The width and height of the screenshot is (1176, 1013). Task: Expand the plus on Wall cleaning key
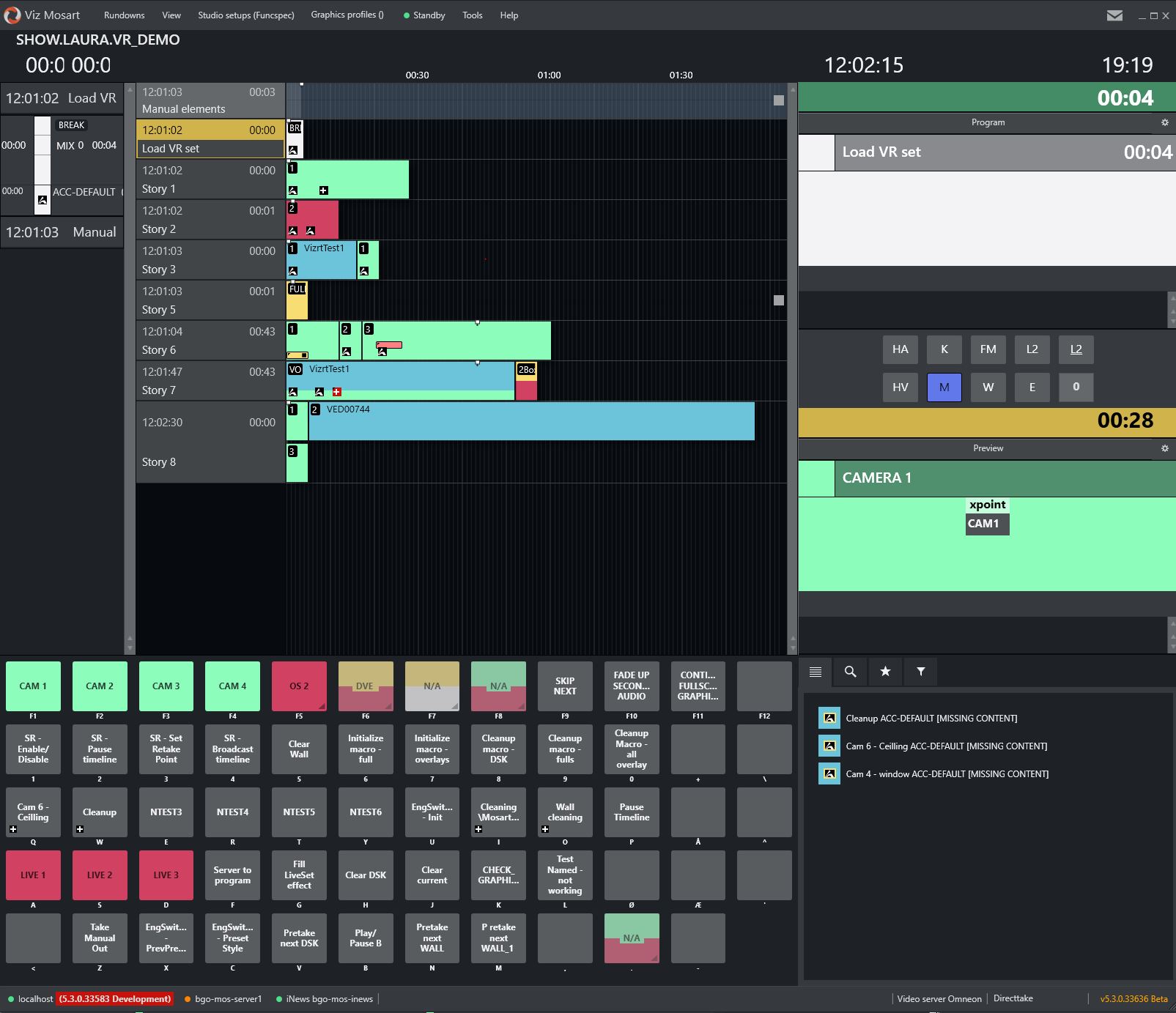(x=545, y=829)
